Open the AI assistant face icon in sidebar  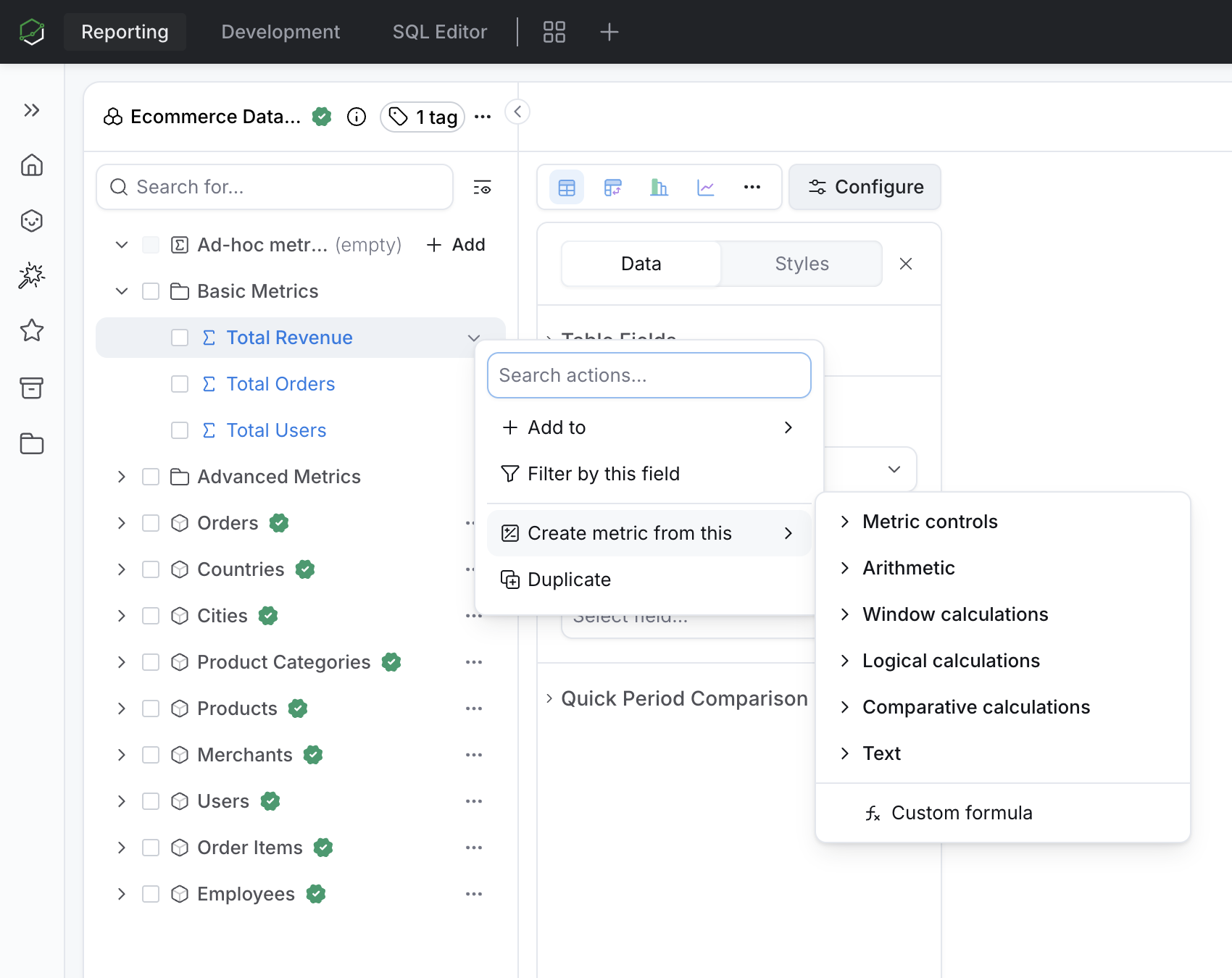[x=32, y=220]
